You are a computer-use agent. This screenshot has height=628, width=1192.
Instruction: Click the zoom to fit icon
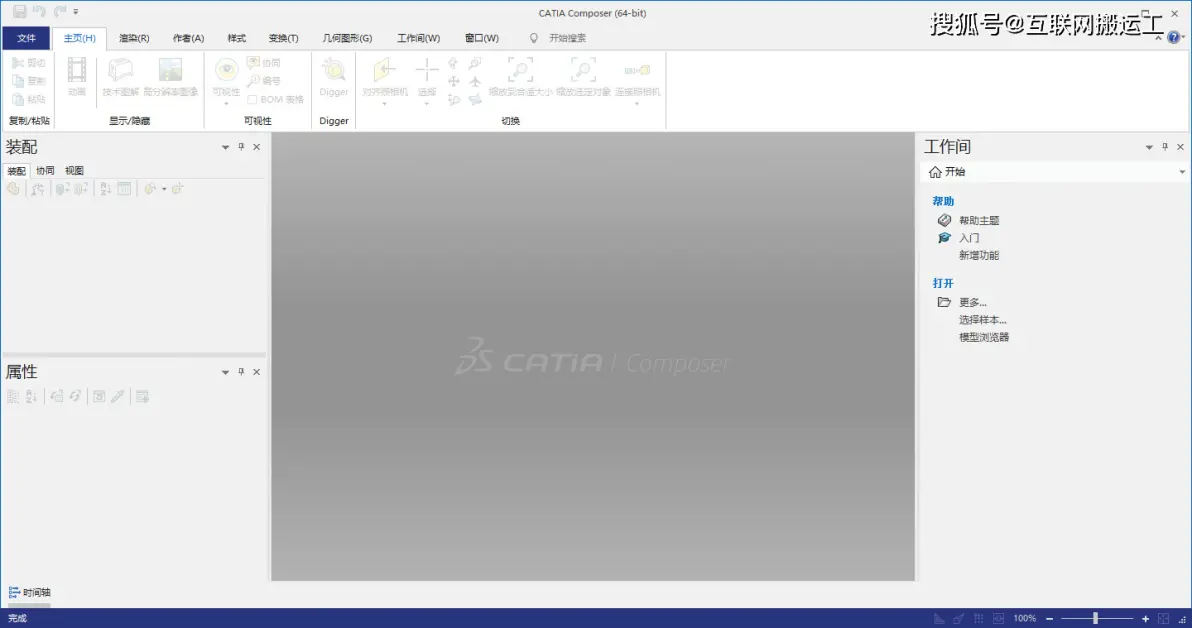coord(521,70)
